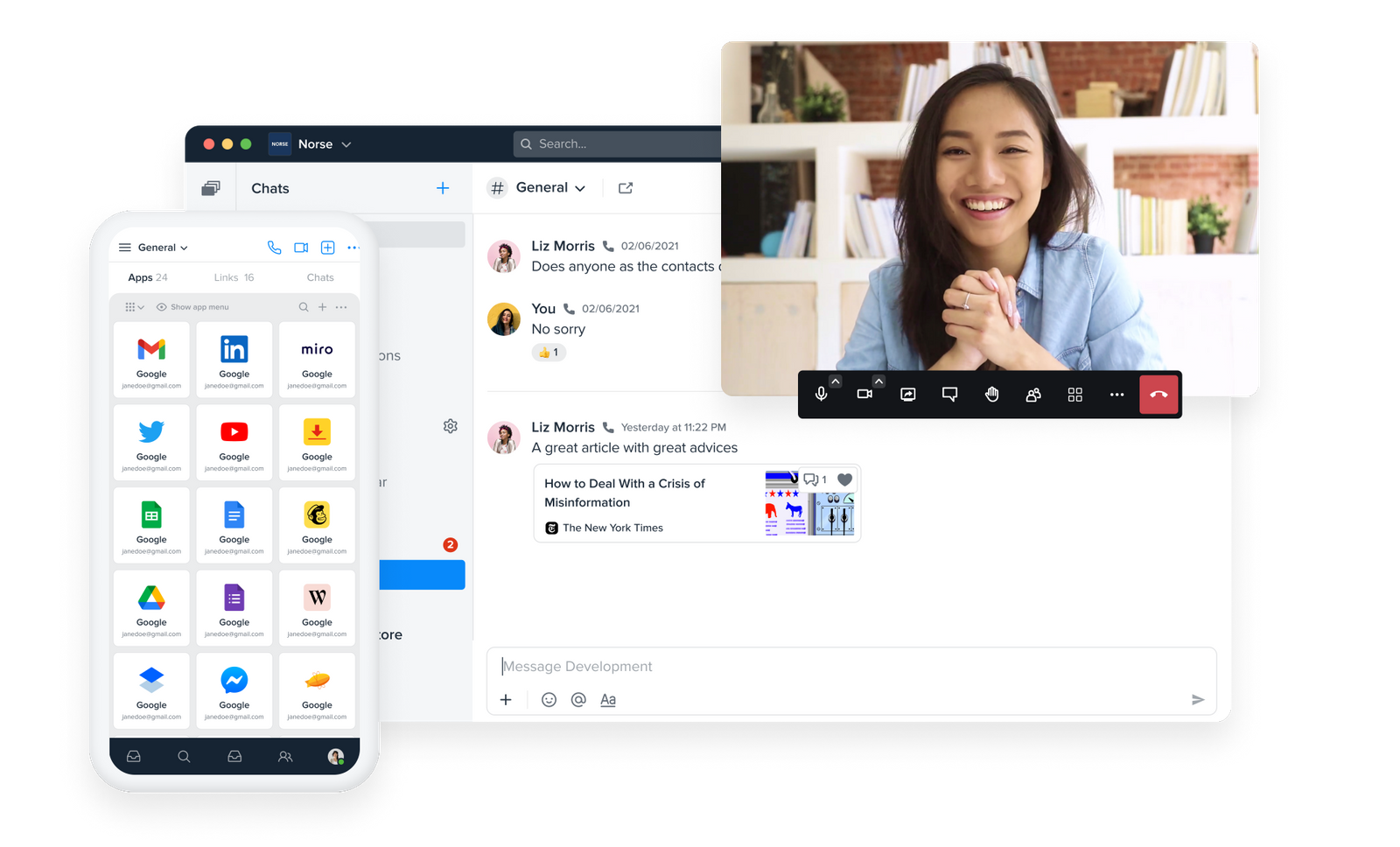Open the chat panel from the call toolbar
The image size is (1400, 847).
[x=949, y=394]
